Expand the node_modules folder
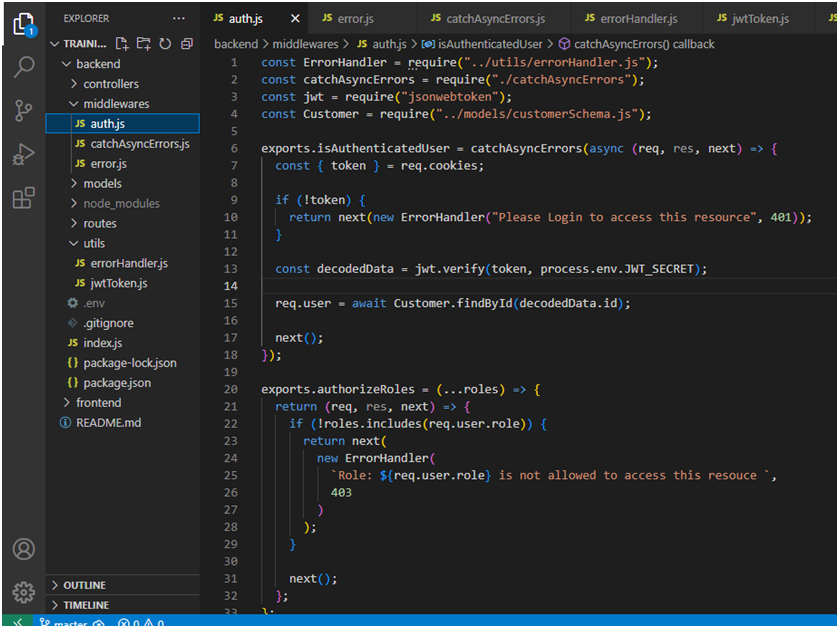Viewport: 839px width, 628px height. coord(123,204)
